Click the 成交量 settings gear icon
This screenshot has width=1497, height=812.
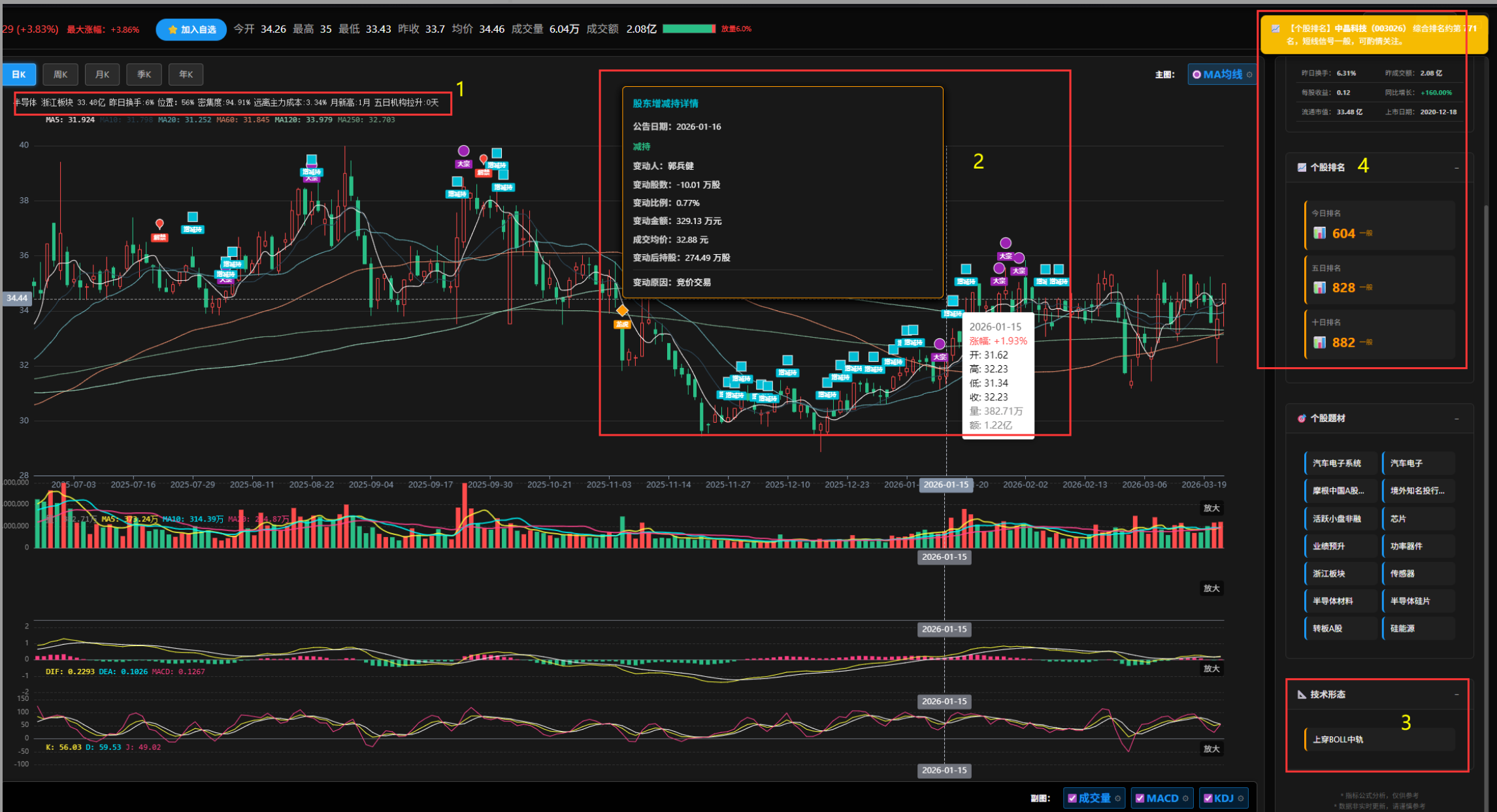(x=1118, y=798)
